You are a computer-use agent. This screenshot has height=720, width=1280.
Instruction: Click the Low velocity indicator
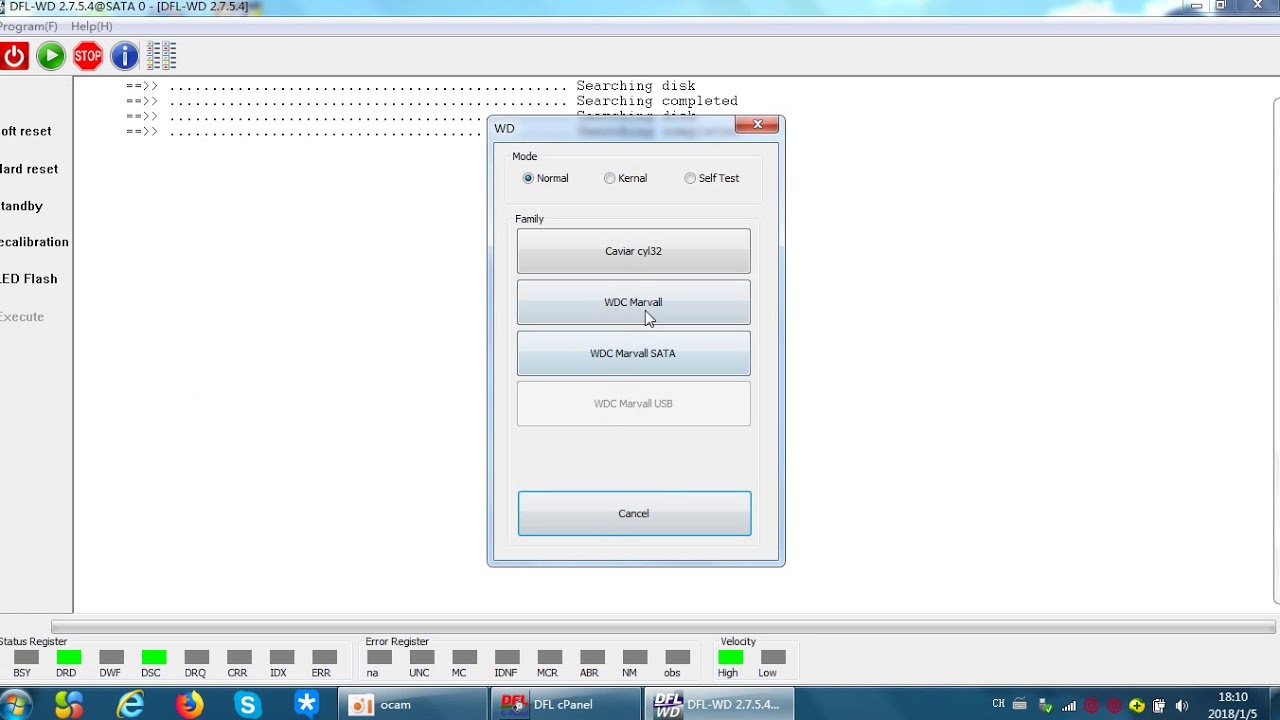(773, 657)
